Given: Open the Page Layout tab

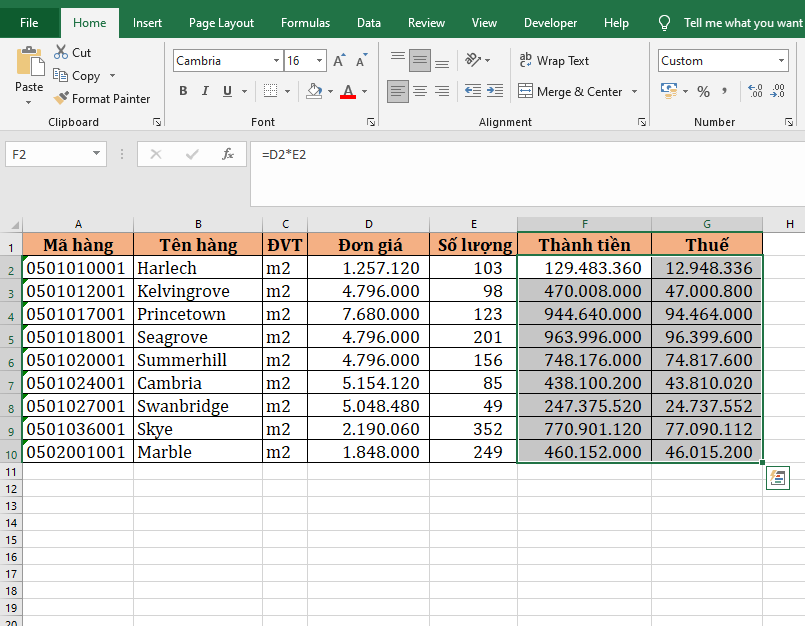Looking at the screenshot, I should 221,22.
